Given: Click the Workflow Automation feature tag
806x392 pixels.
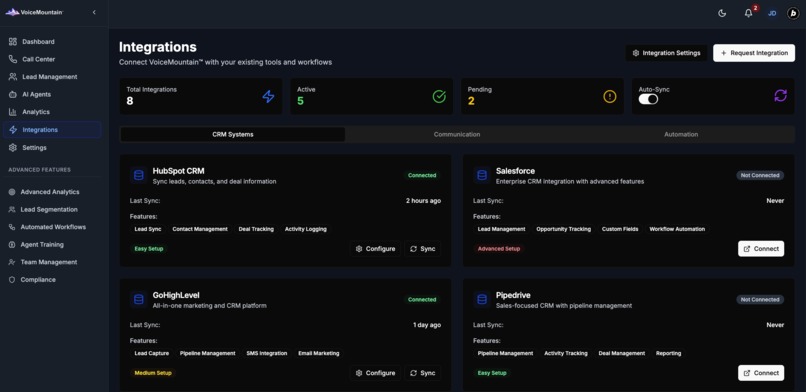Looking at the screenshot, I should (x=677, y=229).
